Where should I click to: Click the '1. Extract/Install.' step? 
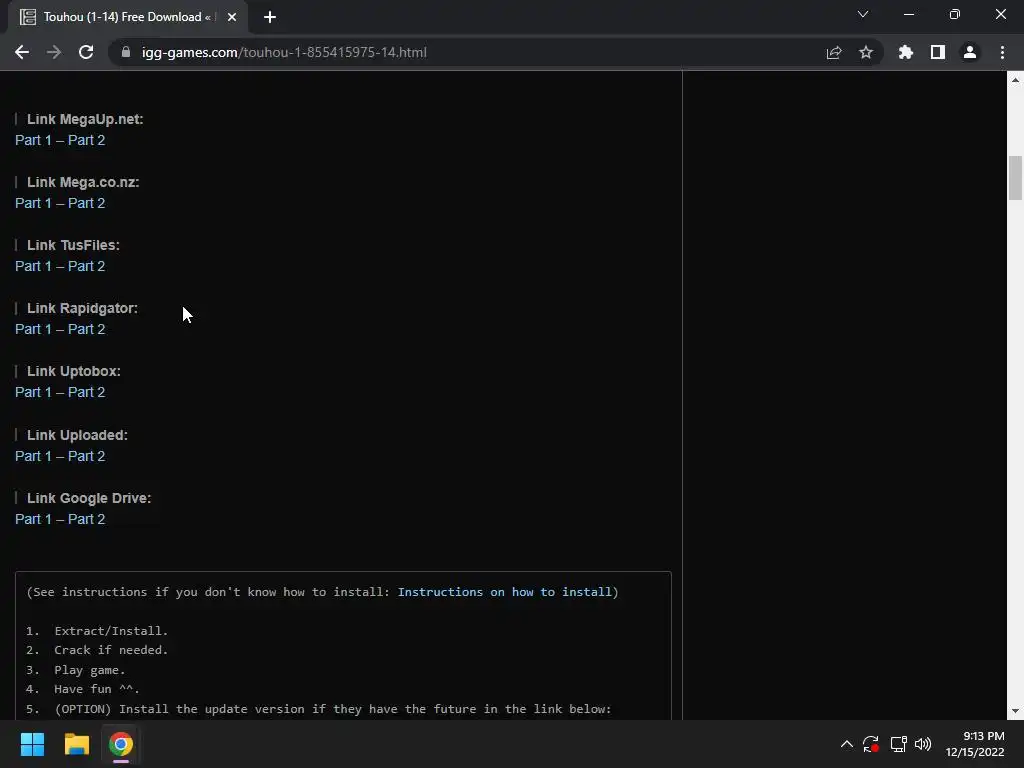coord(97,631)
